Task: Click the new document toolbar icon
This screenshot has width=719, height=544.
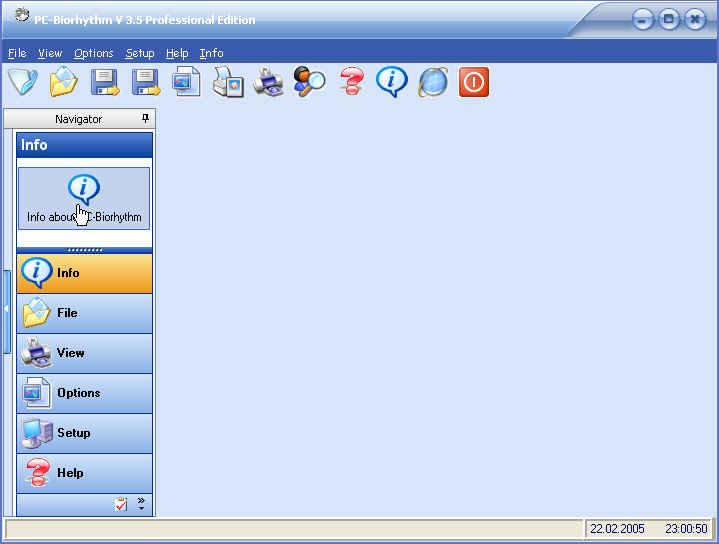Action: 22,82
